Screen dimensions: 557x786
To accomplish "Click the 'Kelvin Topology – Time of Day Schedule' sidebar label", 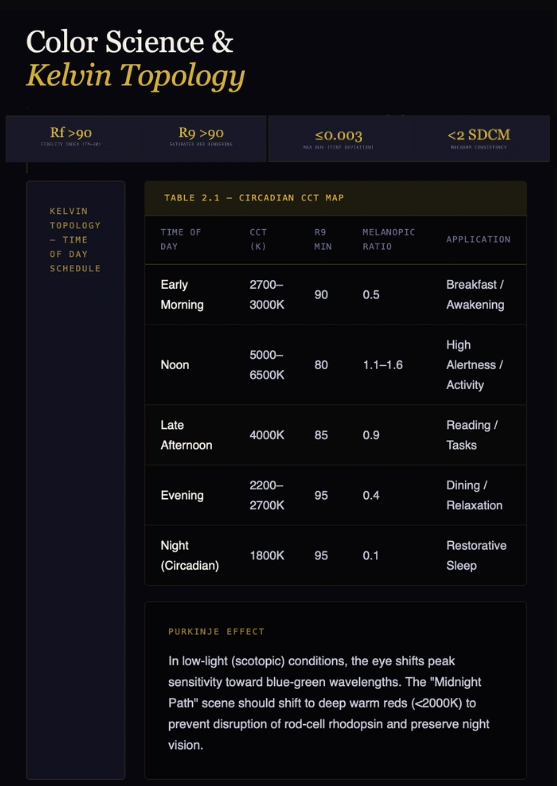I will [x=75, y=240].
